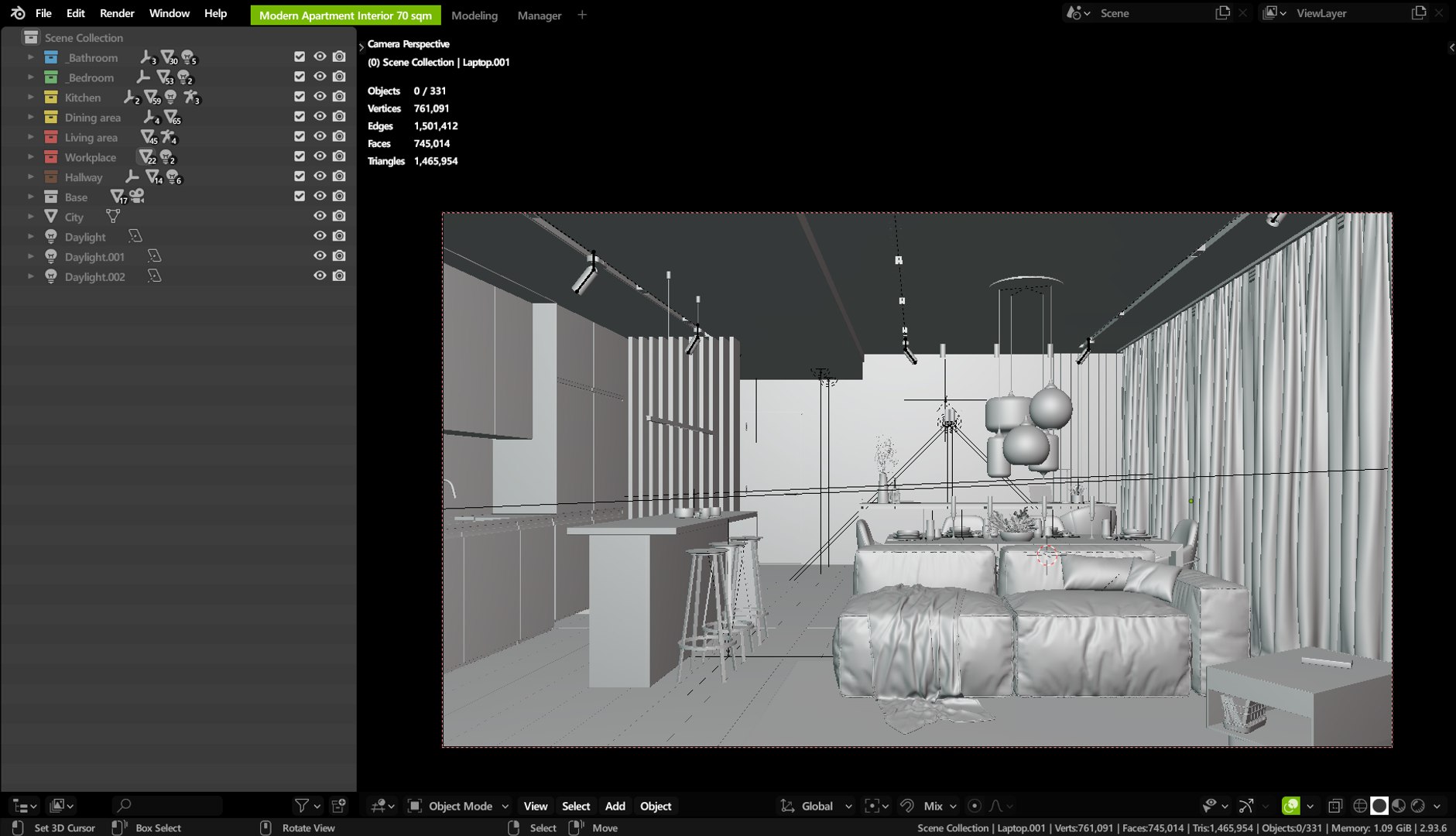Switch to solid viewport shading
The width and height of the screenshot is (1456, 836).
[1379, 806]
